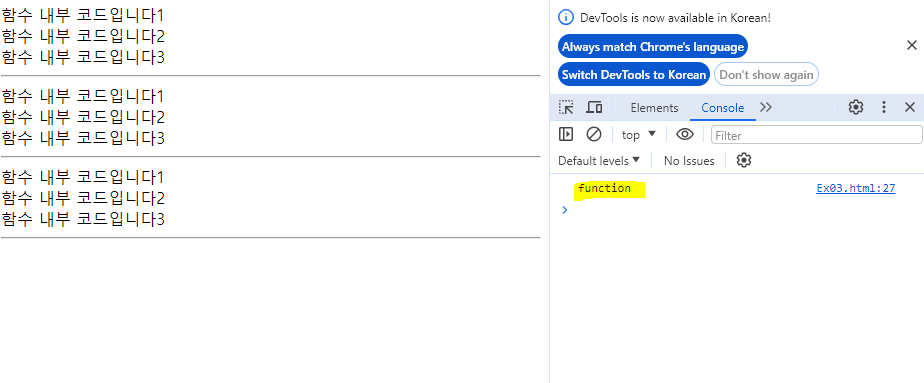Click the info icon in notification
924x383 pixels.
[565, 17]
